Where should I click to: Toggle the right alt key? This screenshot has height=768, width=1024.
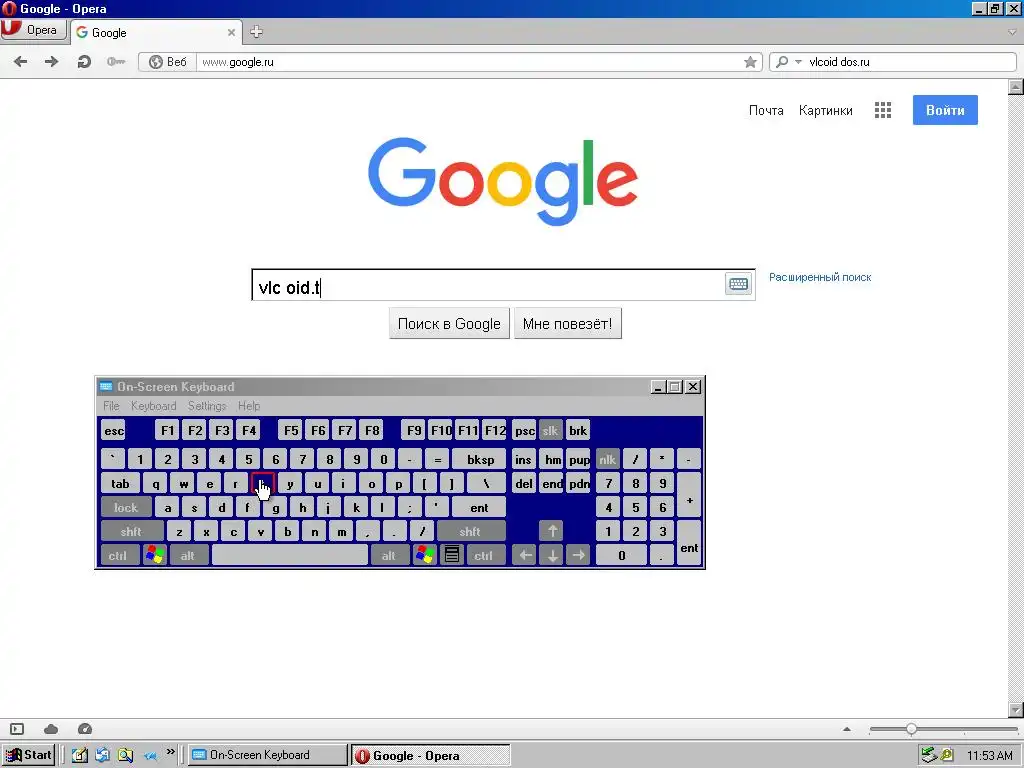pos(389,556)
